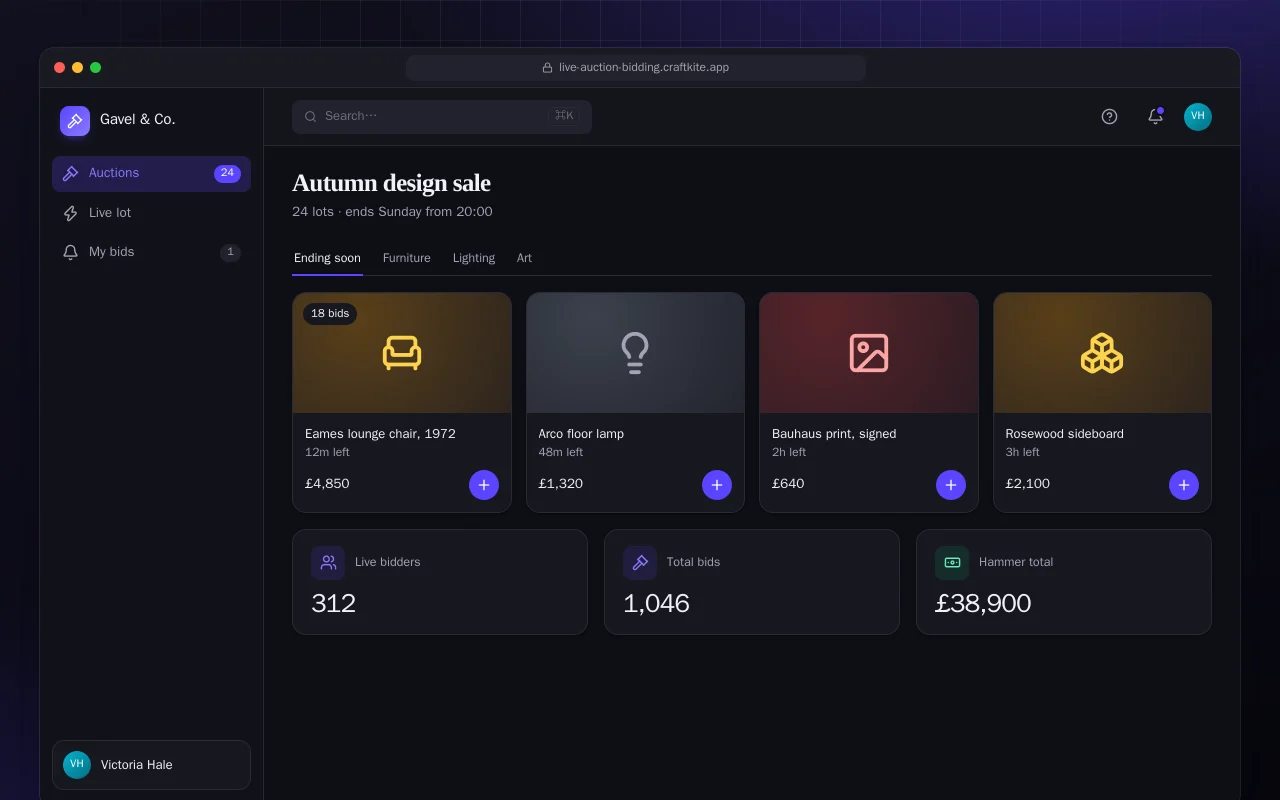Screen dimensions: 1280x800
Task: Click the Hammer total banknote icon
Action: click(x=952, y=563)
